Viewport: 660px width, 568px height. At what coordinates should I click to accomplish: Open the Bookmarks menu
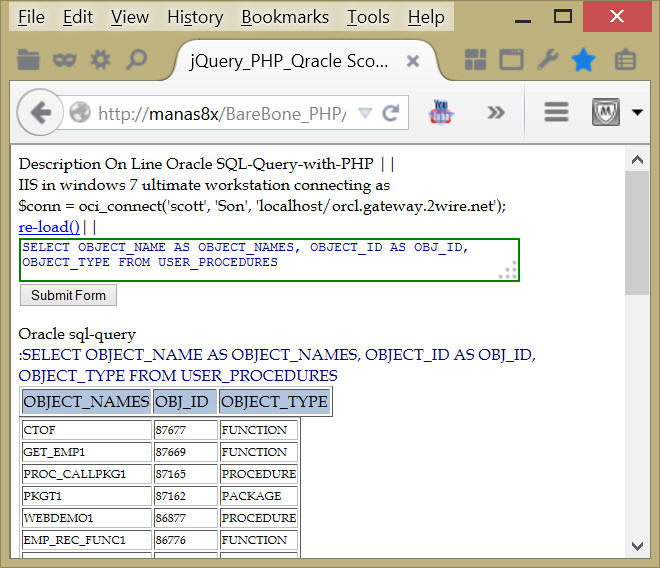(285, 17)
